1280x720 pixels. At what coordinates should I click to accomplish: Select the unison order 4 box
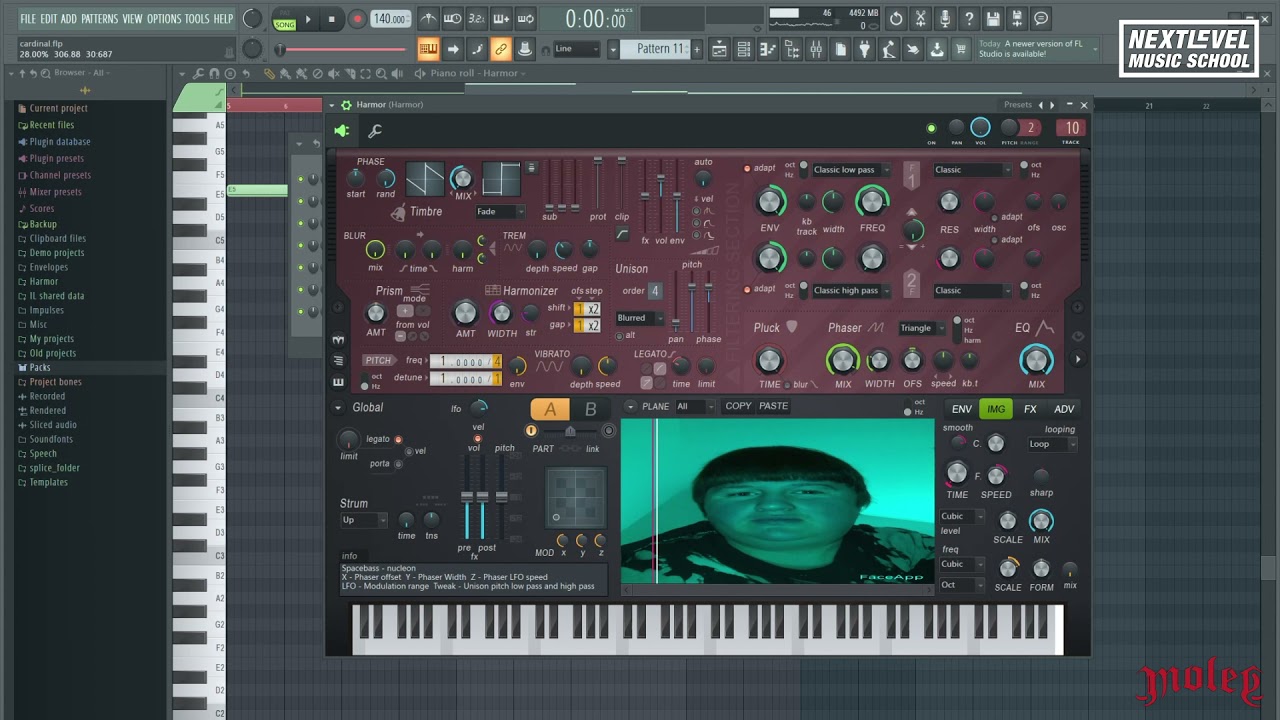click(655, 291)
